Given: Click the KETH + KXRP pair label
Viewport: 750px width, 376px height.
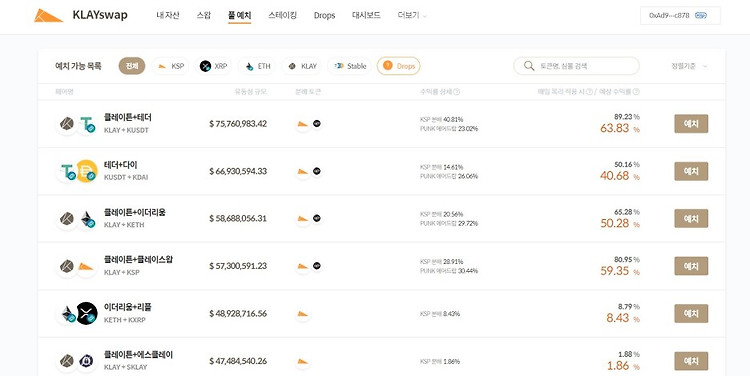Looking at the screenshot, I should pos(124,320).
